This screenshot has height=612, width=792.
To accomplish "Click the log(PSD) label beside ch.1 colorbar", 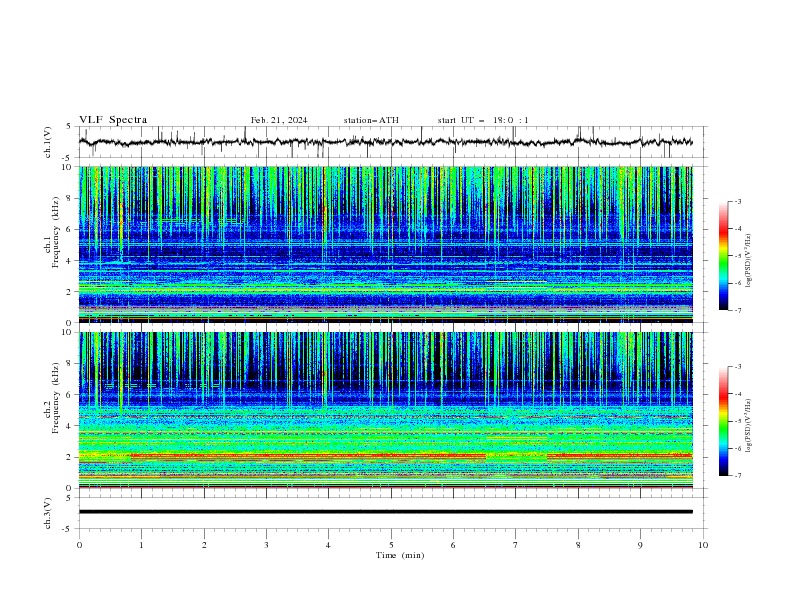I will [x=749, y=261].
